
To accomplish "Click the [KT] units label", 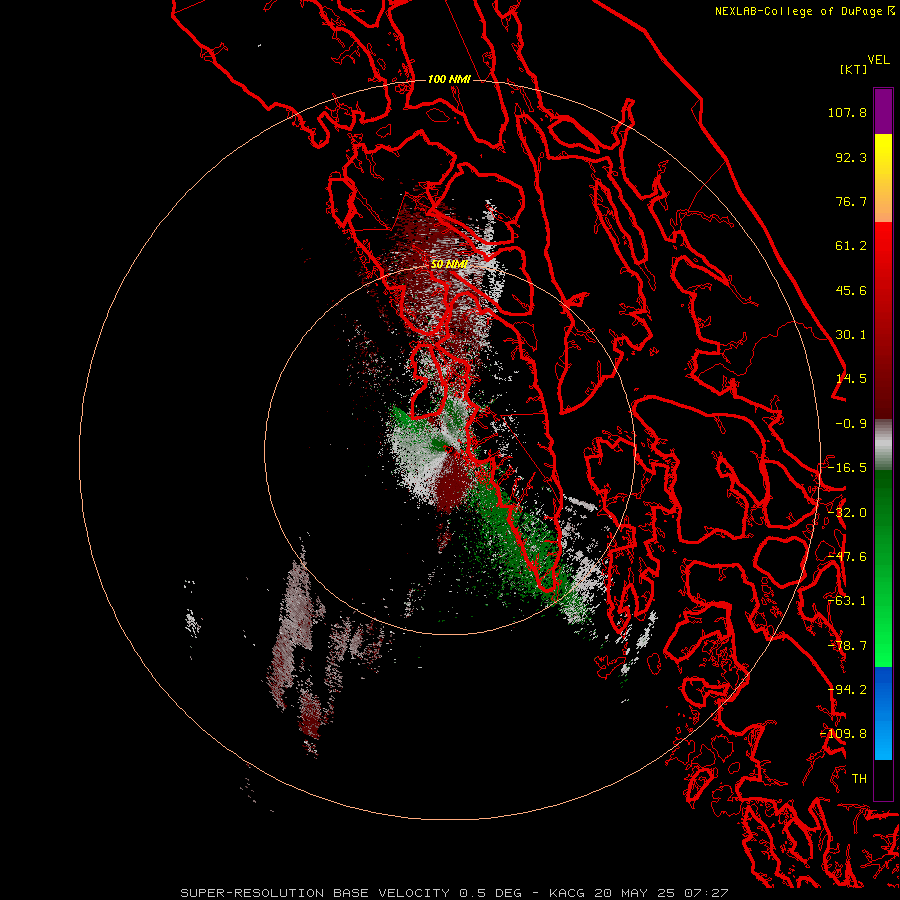I will point(854,69).
